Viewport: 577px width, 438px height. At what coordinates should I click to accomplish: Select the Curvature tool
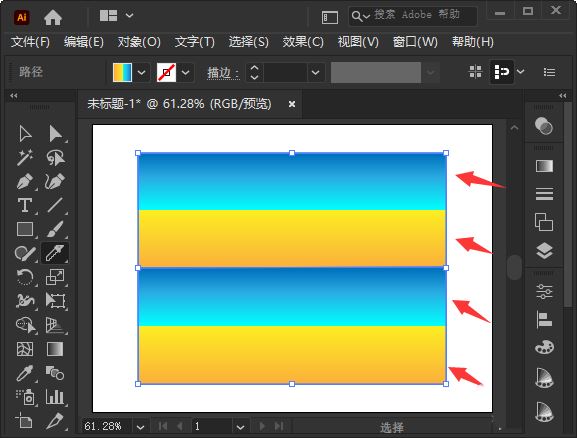[55, 181]
